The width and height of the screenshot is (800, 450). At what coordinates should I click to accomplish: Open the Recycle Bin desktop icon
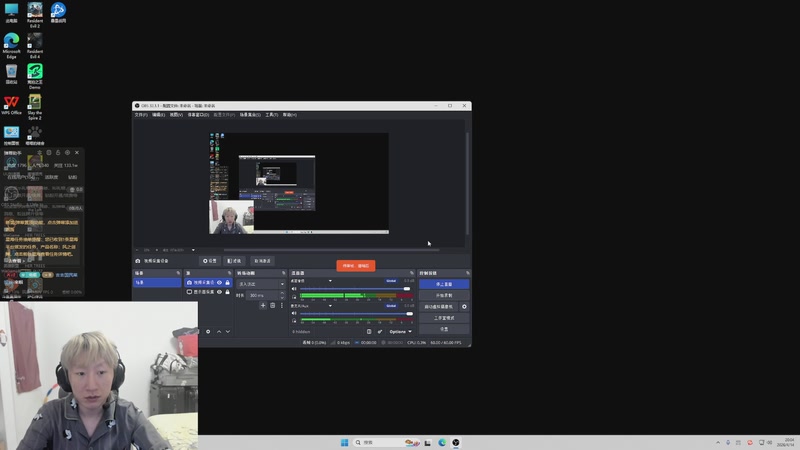[11, 74]
